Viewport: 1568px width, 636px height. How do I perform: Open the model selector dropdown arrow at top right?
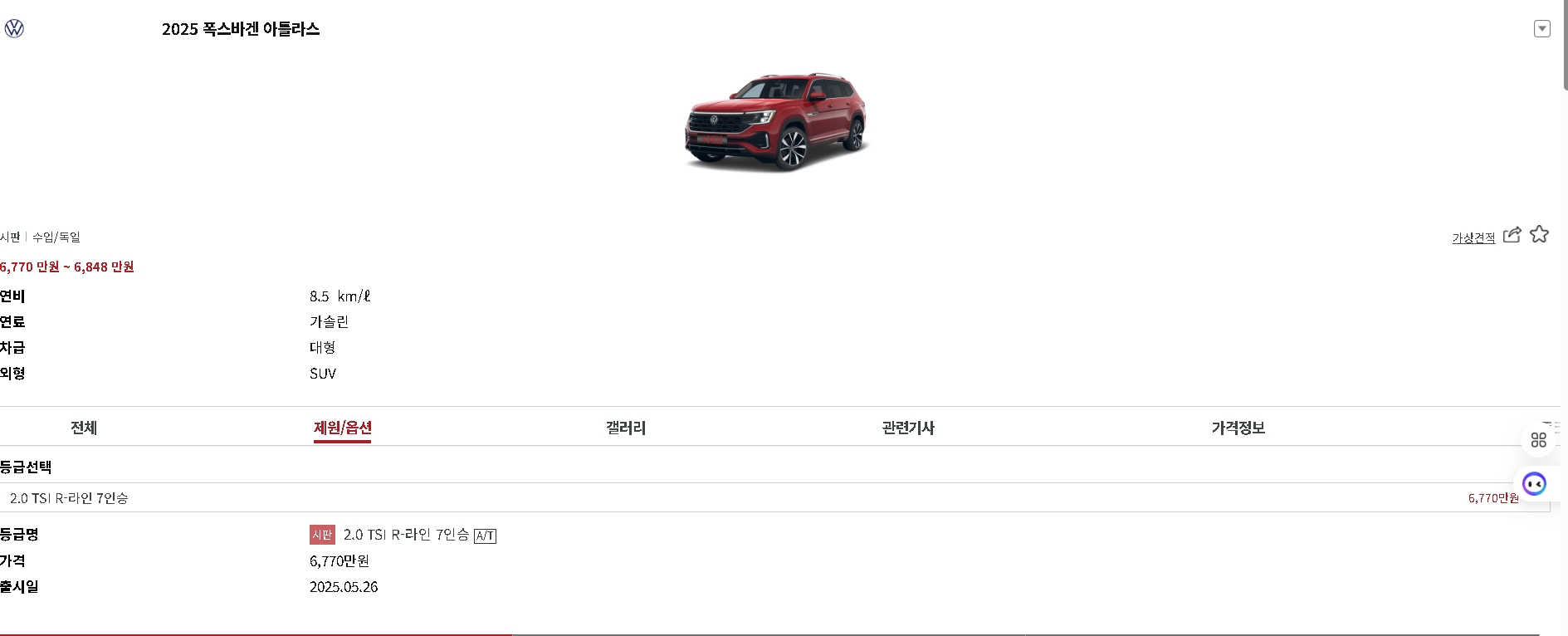(1541, 29)
